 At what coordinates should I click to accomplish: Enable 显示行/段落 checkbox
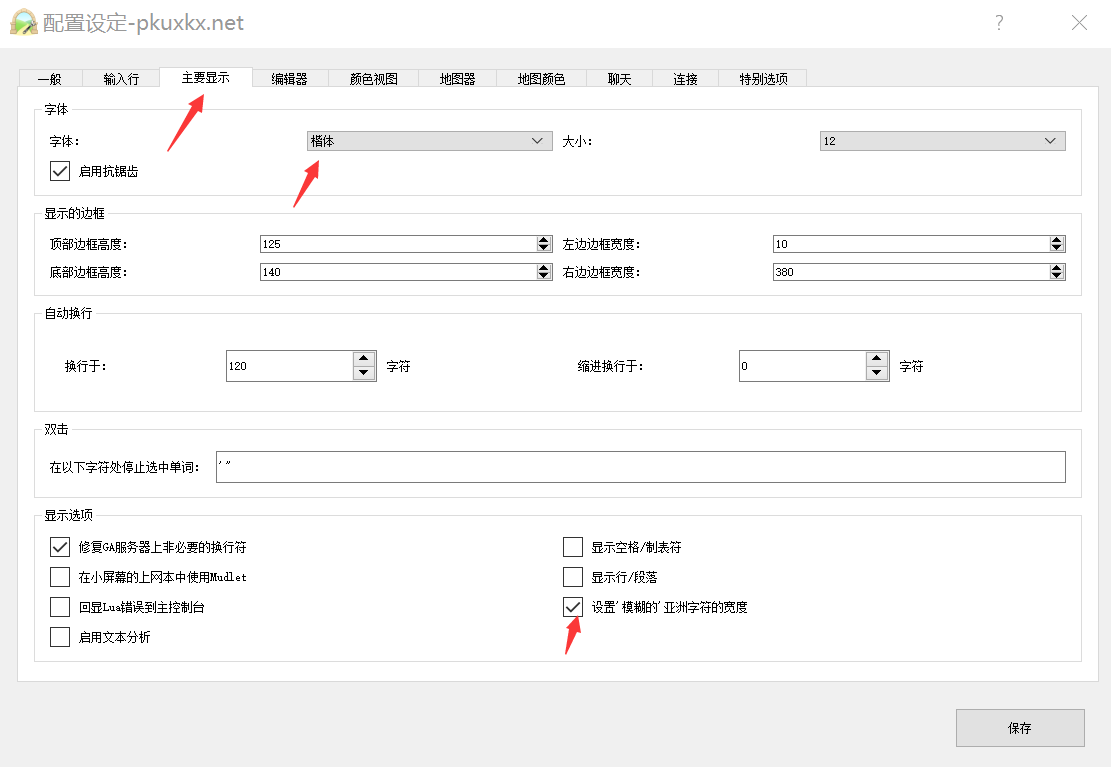(572, 576)
